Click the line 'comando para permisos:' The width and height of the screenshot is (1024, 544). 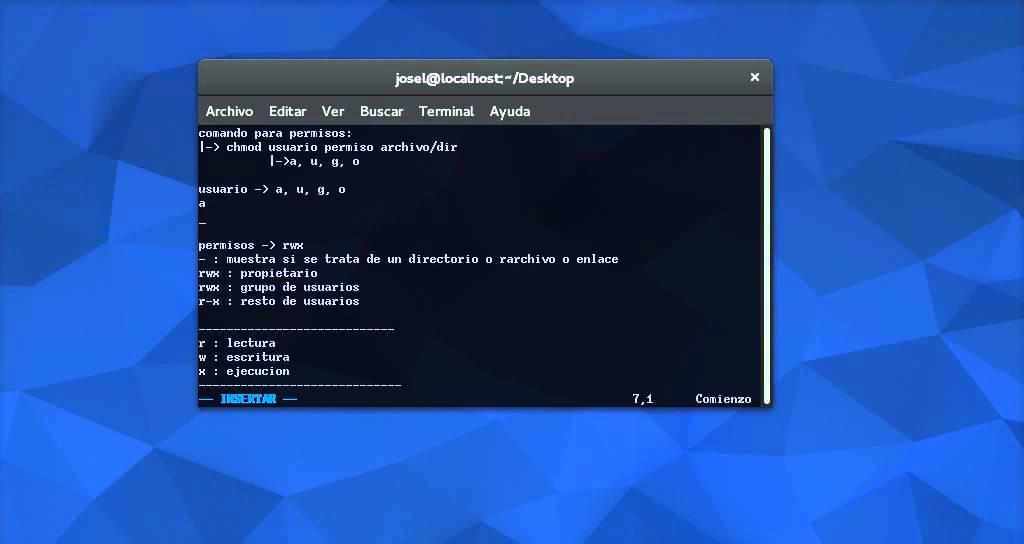(275, 133)
